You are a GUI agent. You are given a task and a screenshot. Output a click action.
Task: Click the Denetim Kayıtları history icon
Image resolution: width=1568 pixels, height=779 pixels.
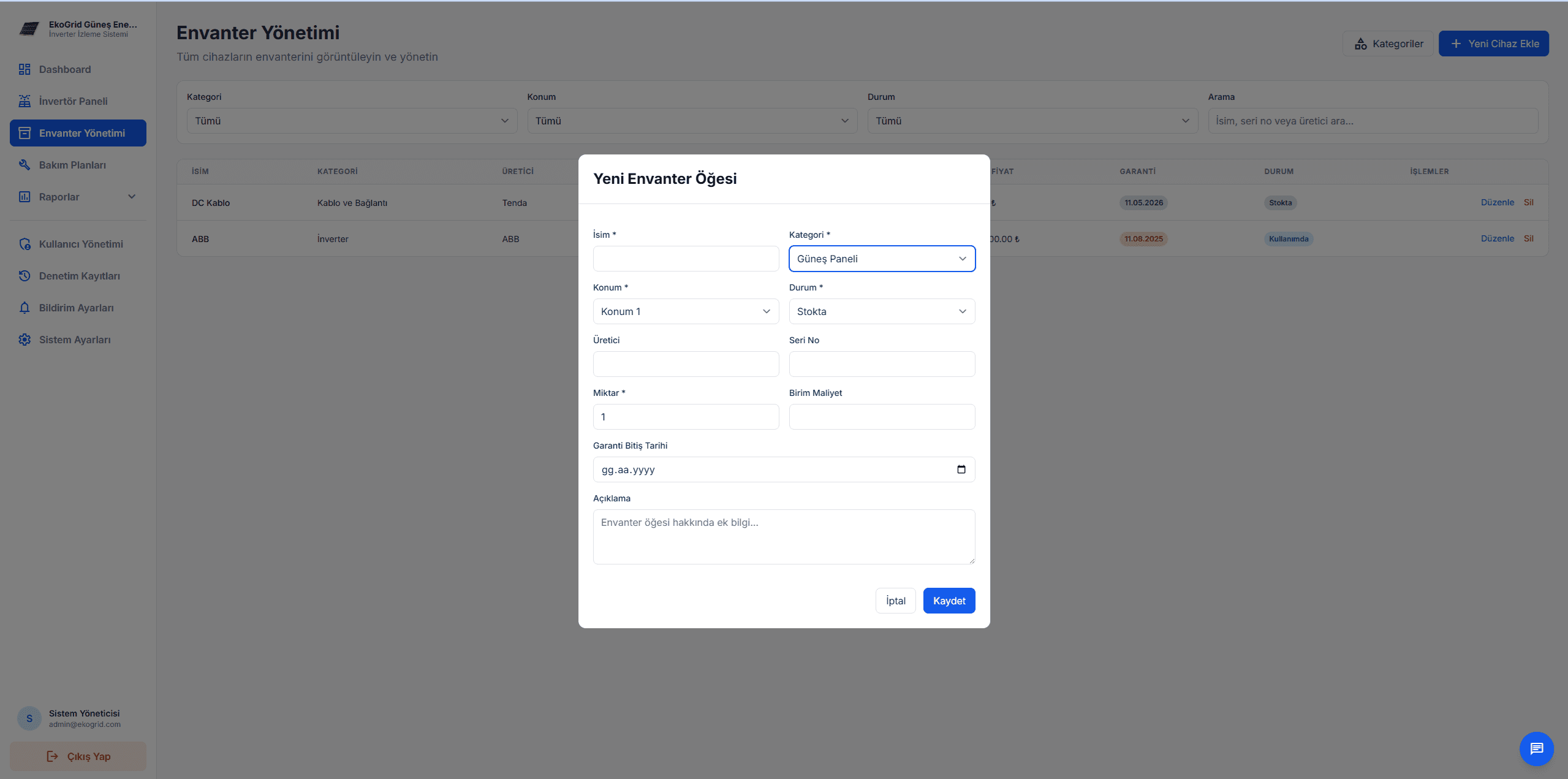25,276
